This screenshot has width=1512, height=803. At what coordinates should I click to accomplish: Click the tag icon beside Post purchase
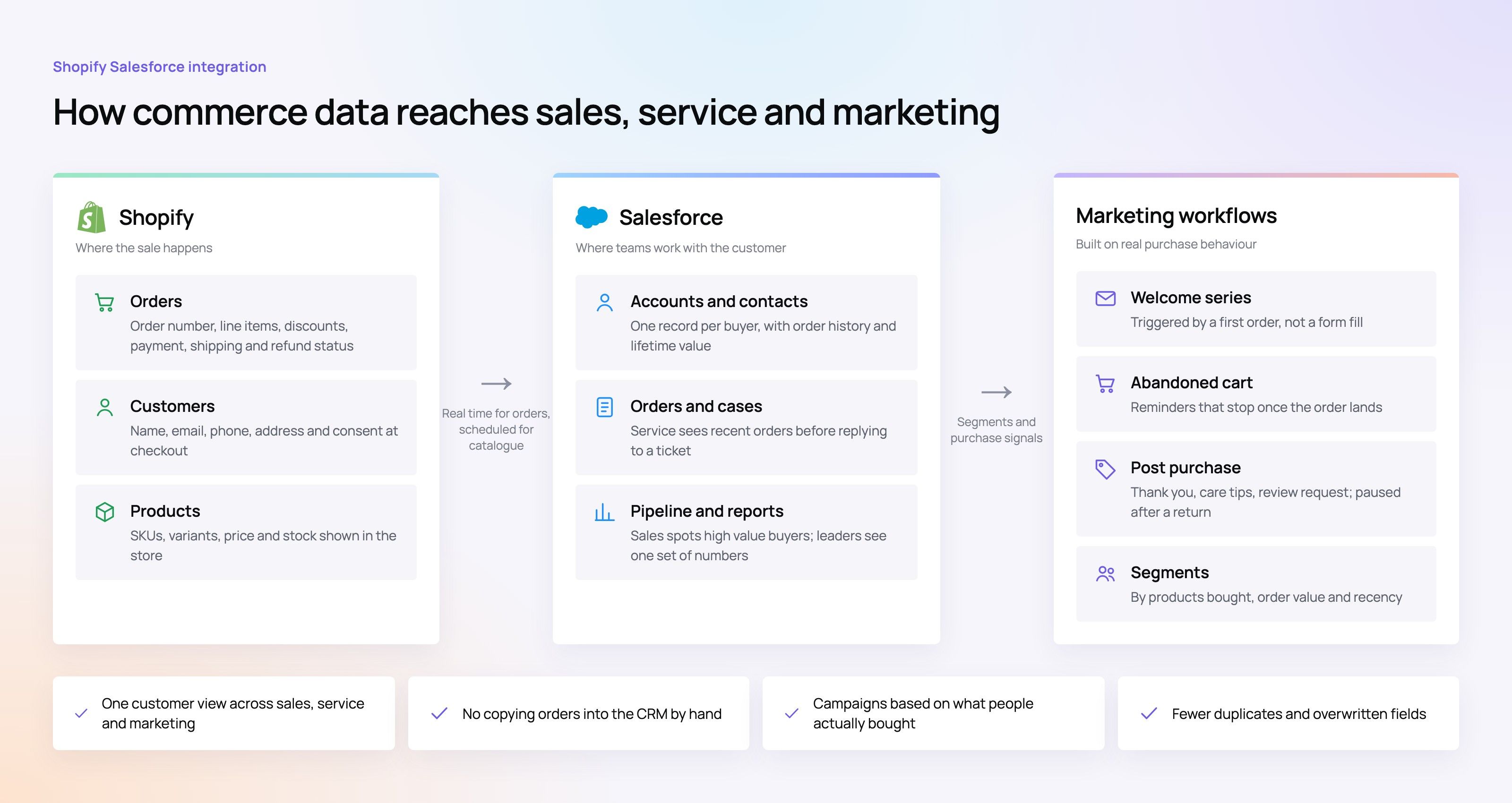click(x=1105, y=469)
